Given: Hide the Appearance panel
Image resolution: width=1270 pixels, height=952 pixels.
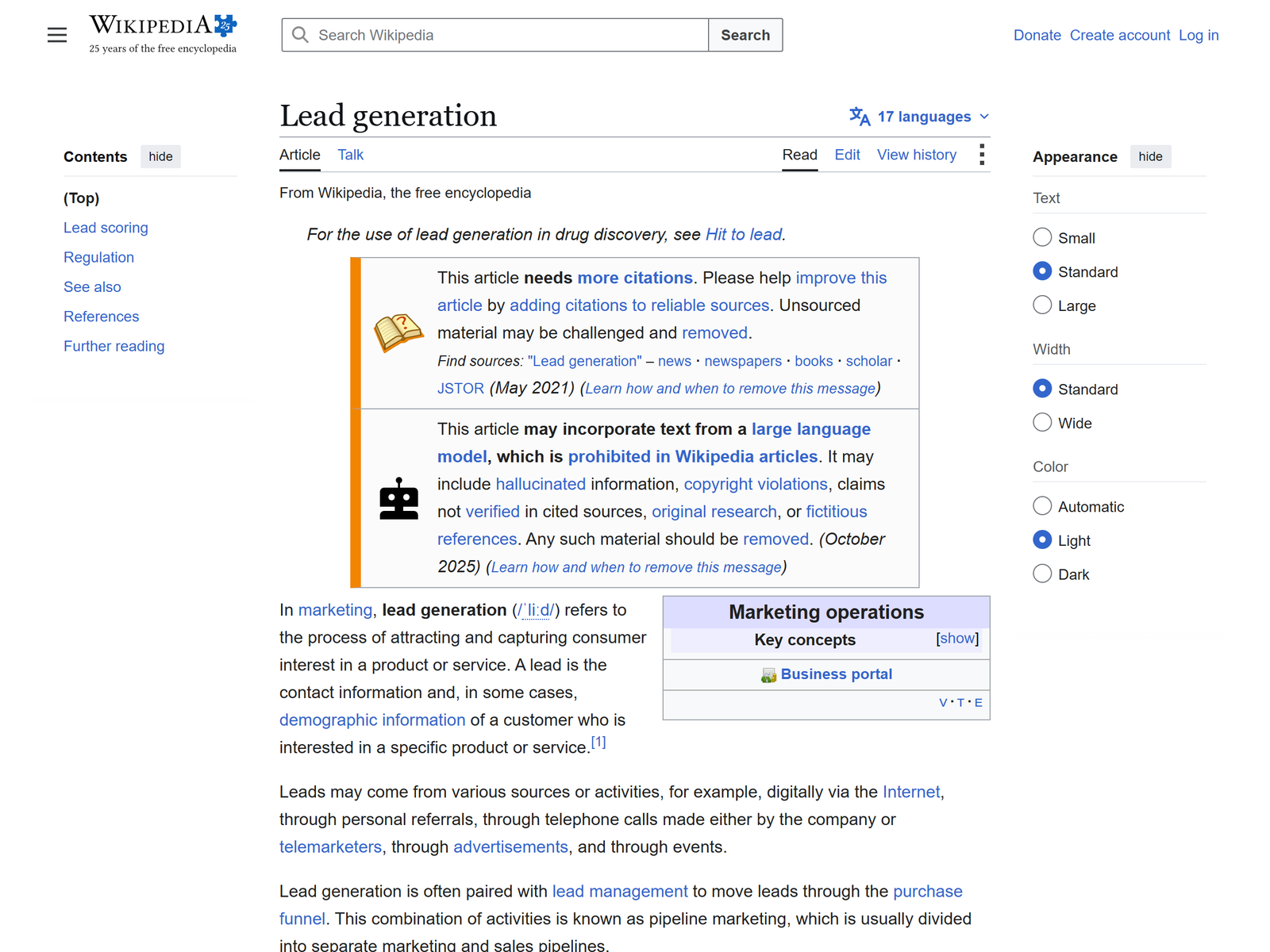Looking at the screenshot, I should click(x=1150, y=156).
